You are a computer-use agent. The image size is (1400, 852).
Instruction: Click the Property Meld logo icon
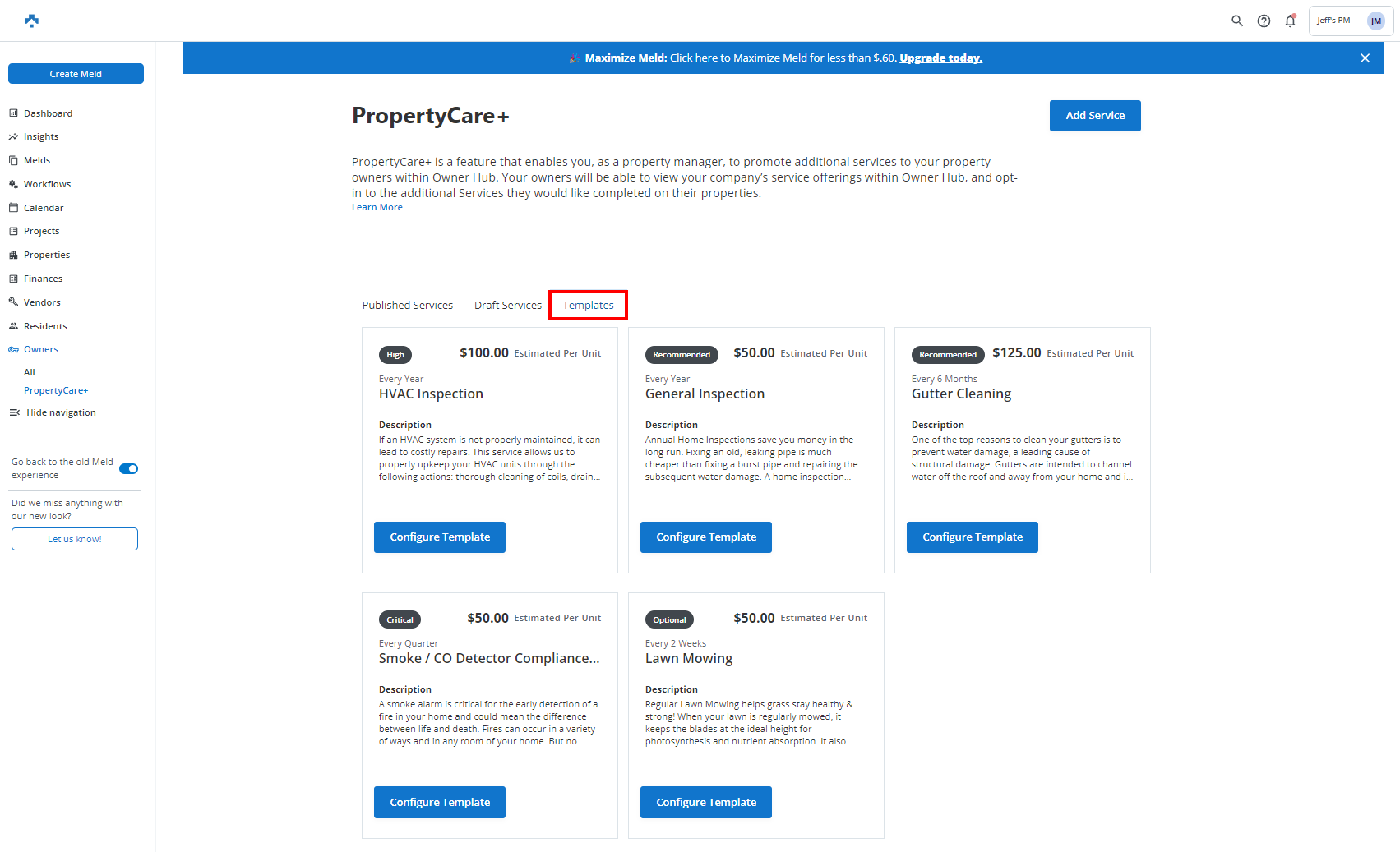coord(31,21)
